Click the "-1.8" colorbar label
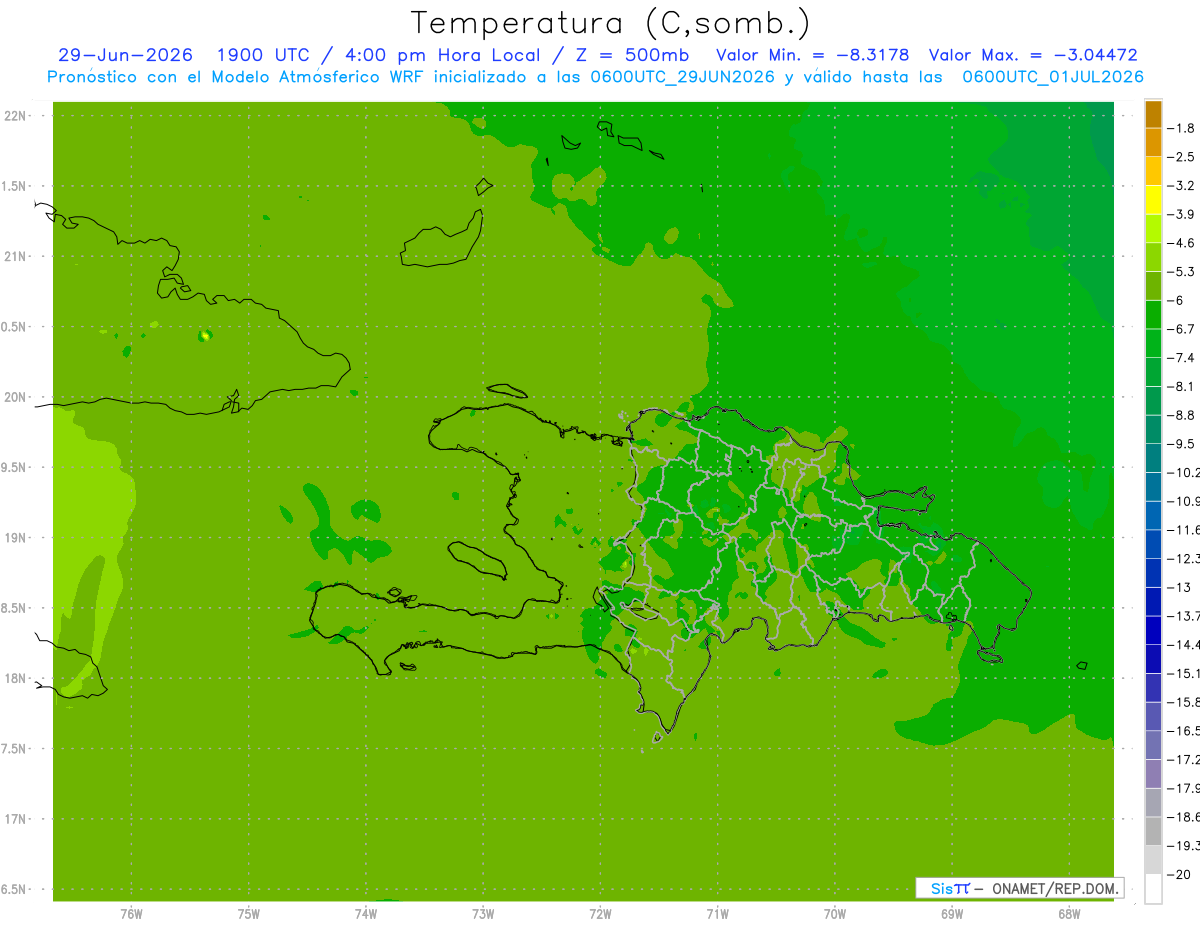 [x=1181, y=128]
